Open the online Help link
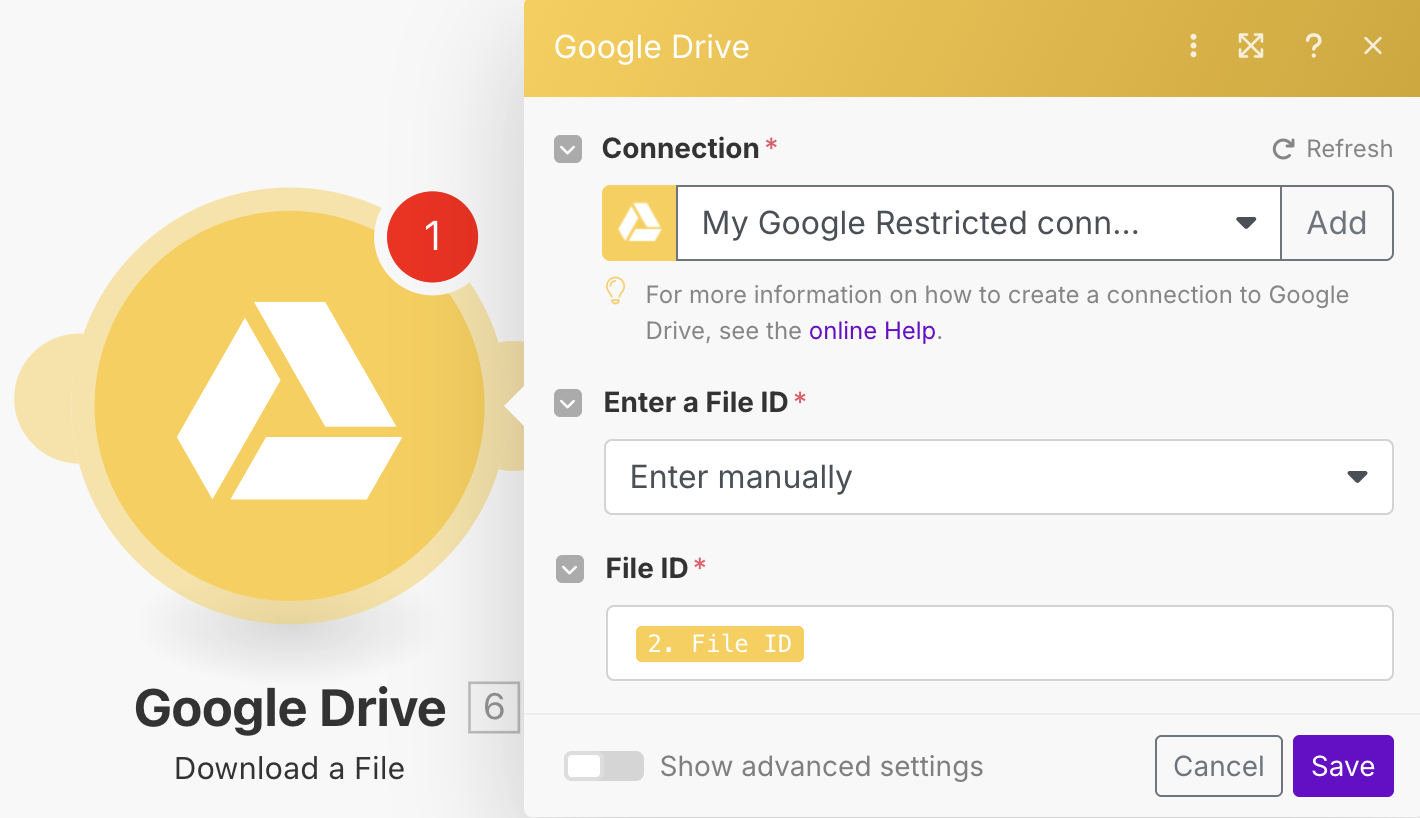 coord(873,331)
